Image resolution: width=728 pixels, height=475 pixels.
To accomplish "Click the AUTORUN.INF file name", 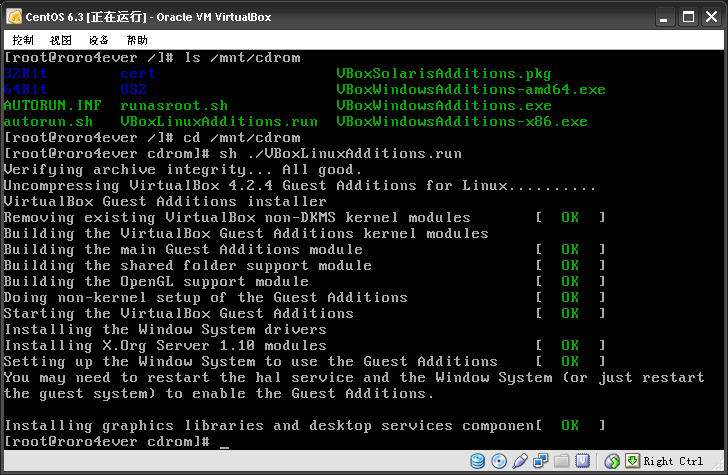I will 52,105.
